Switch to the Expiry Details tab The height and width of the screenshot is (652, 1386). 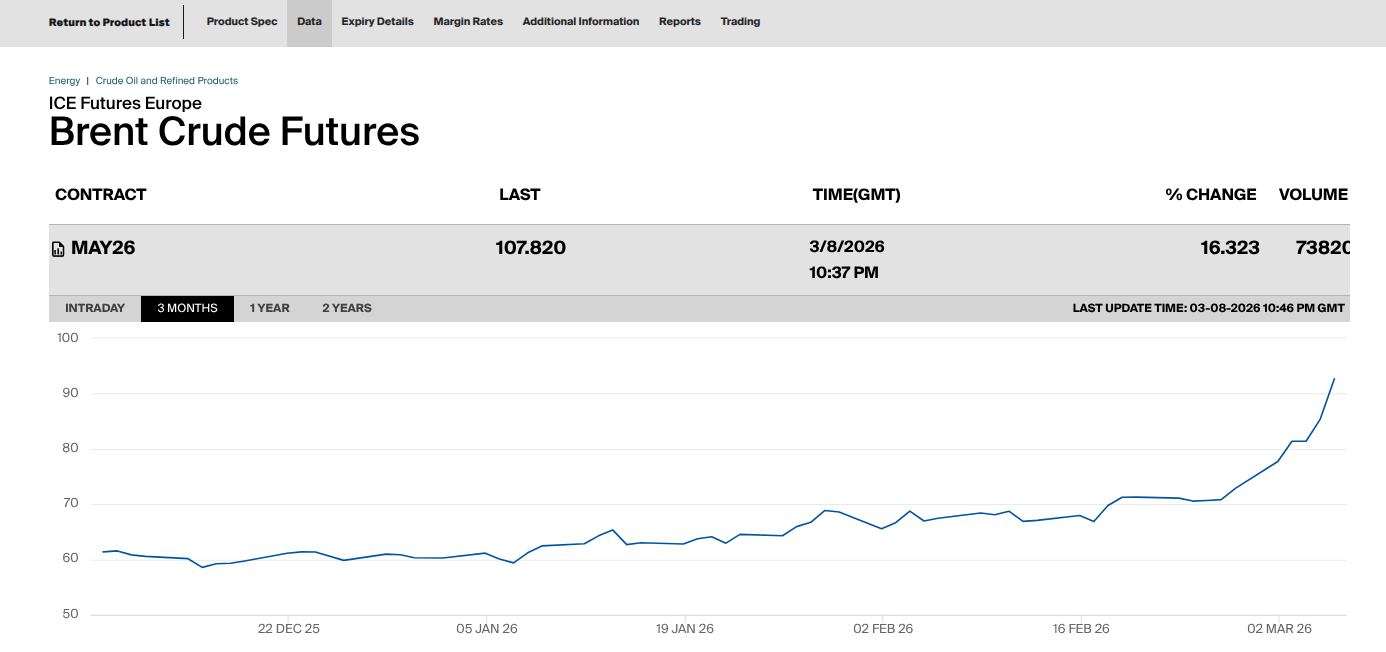(377, 22)
